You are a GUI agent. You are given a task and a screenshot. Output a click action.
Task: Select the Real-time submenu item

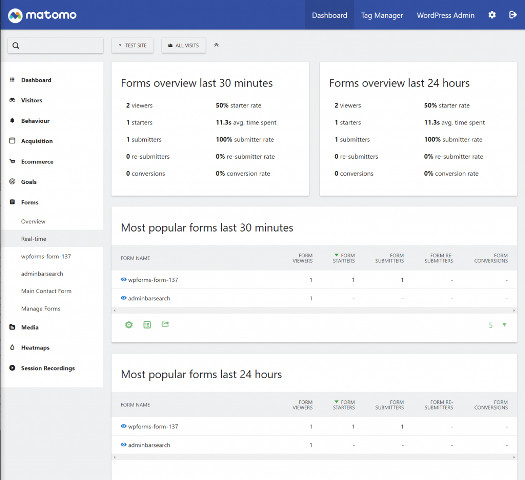(52, 239)
